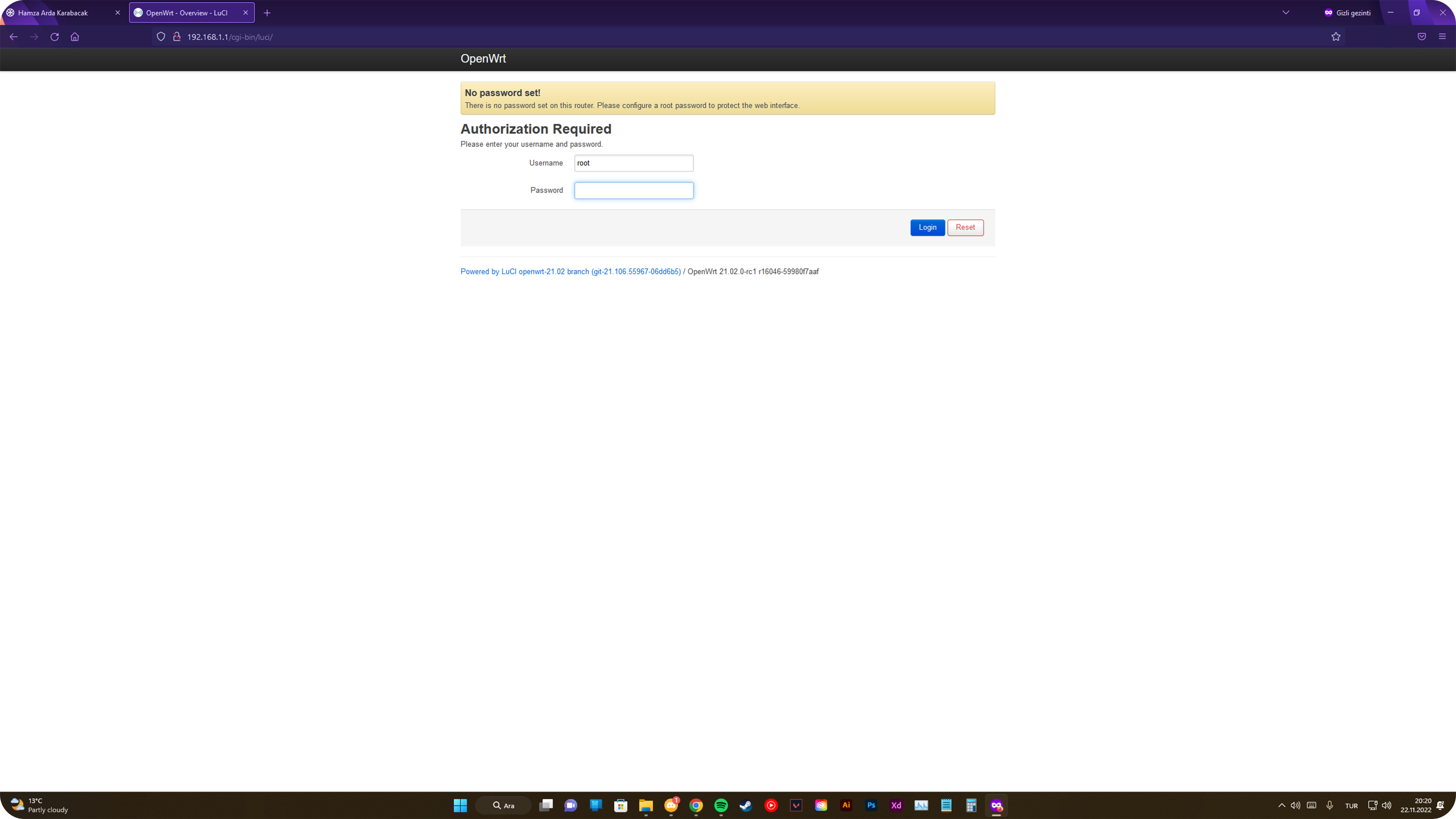Viewport: 1456px width, 819px height.
Task: Open the browser hamburger menu
Action: 1442,37
